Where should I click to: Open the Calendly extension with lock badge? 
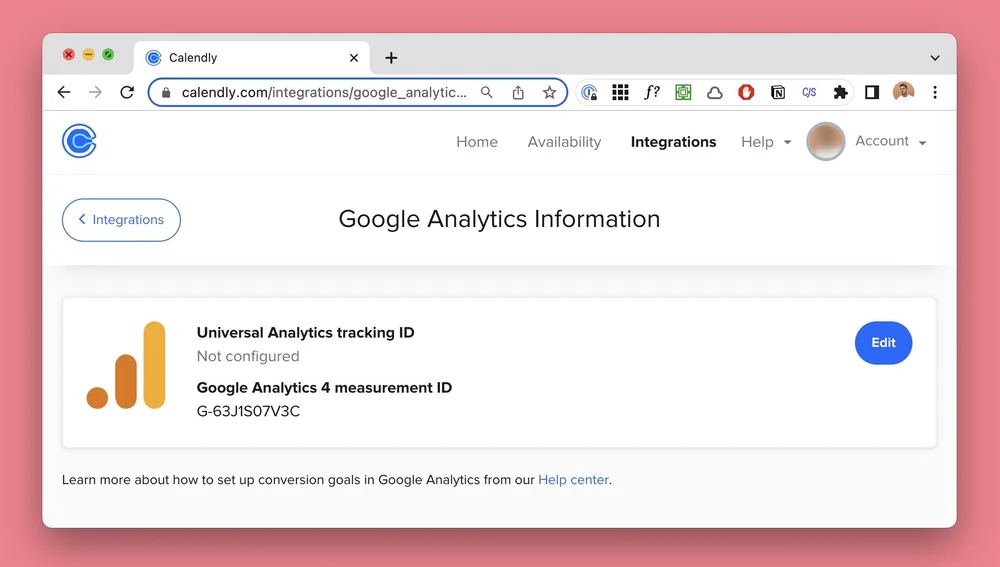589,92
